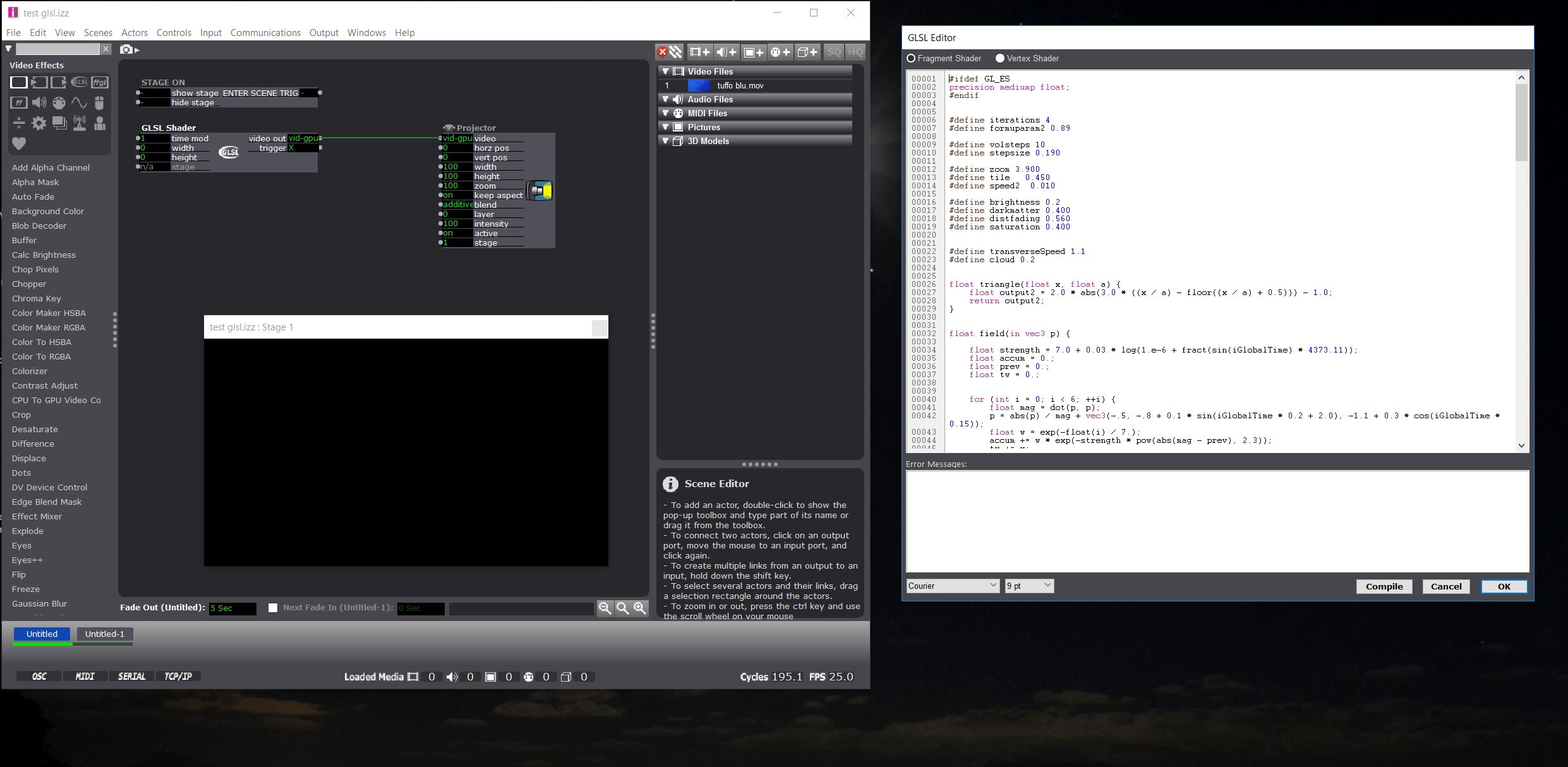The image size is (1568, 767).
Task: Click the Fragment Shader radio button
Action: [x=912, y=58]
